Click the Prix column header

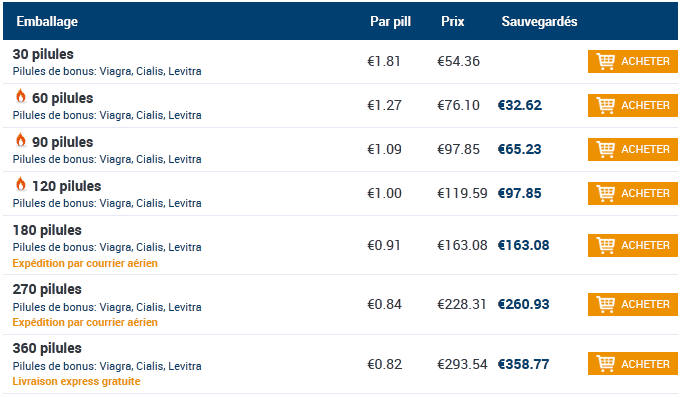[452, 21]
